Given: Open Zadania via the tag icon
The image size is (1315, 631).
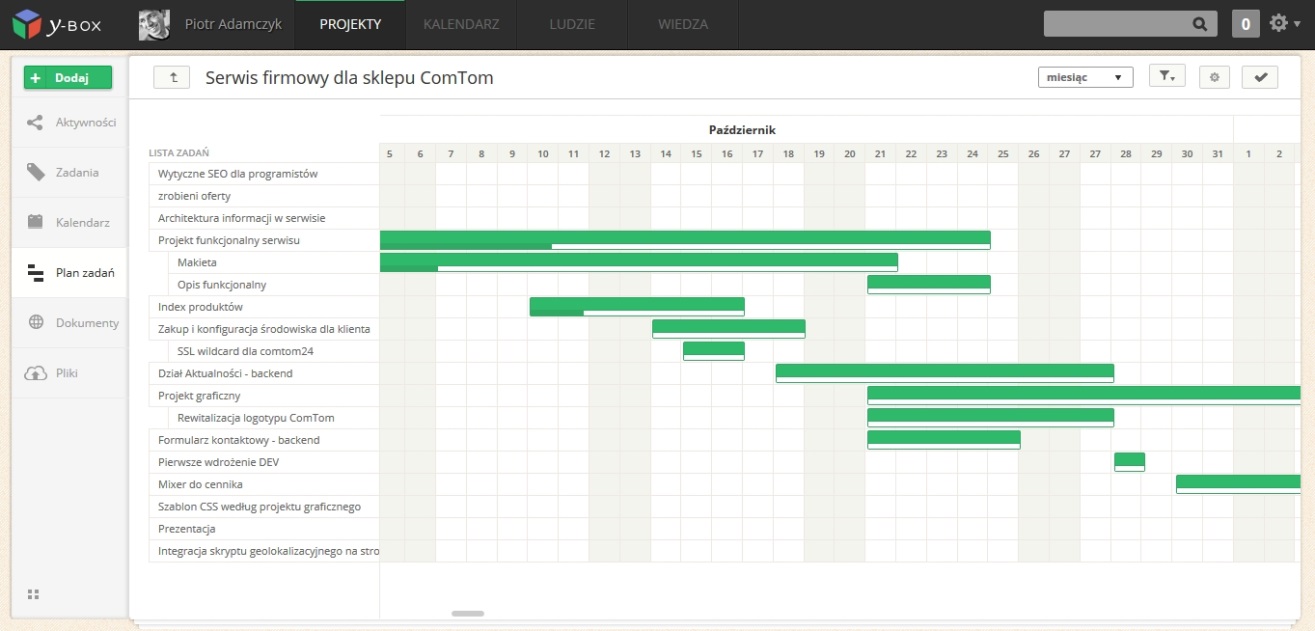Looking at the screenshot, I should coord(35,173).
